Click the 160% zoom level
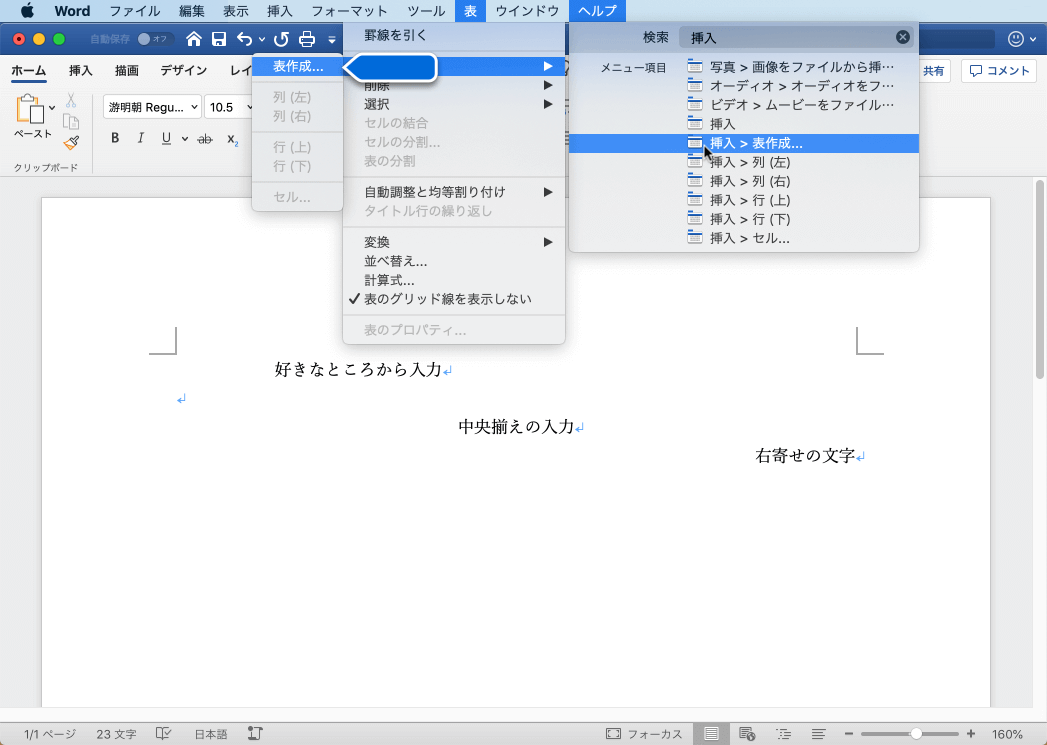This screenshot has height=745, width=1047. pyautogui.click(x=1007, y=734)
